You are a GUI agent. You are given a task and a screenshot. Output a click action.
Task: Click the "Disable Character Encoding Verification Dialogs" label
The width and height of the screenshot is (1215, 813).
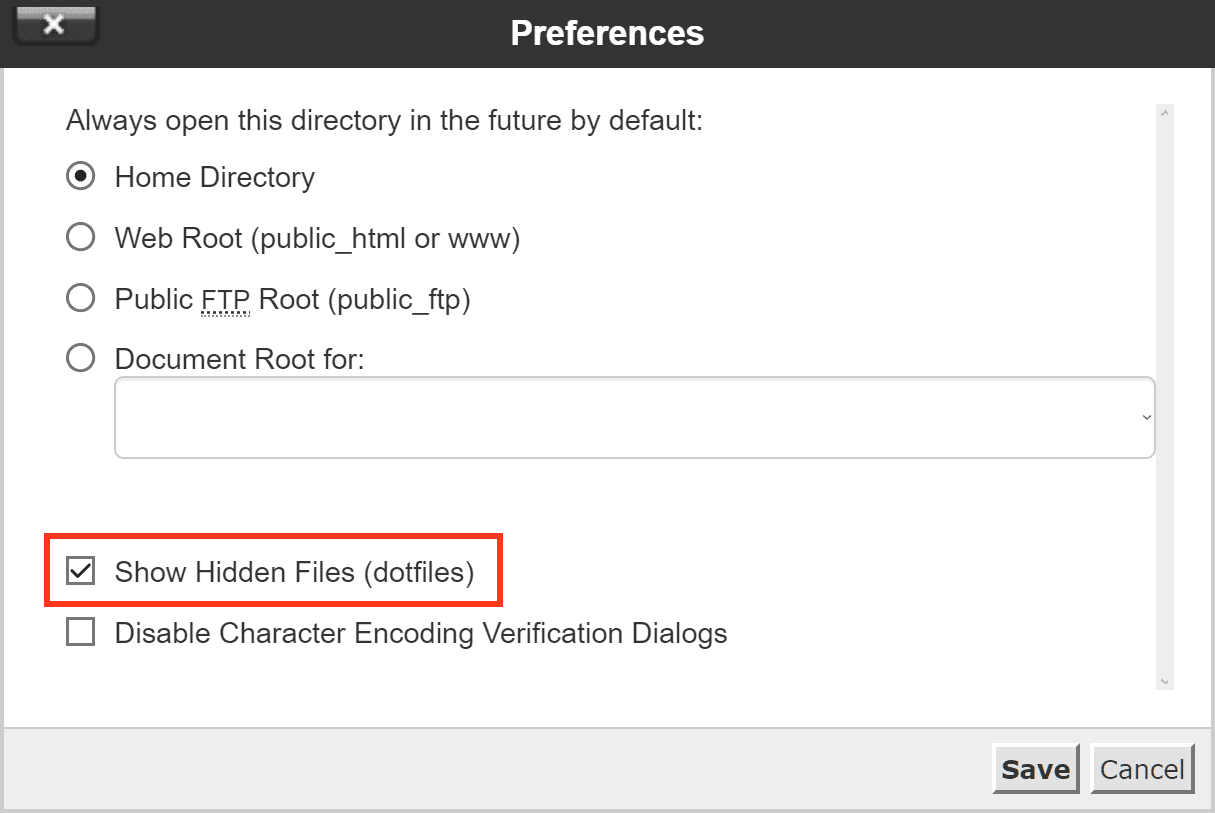pos(421,633)
